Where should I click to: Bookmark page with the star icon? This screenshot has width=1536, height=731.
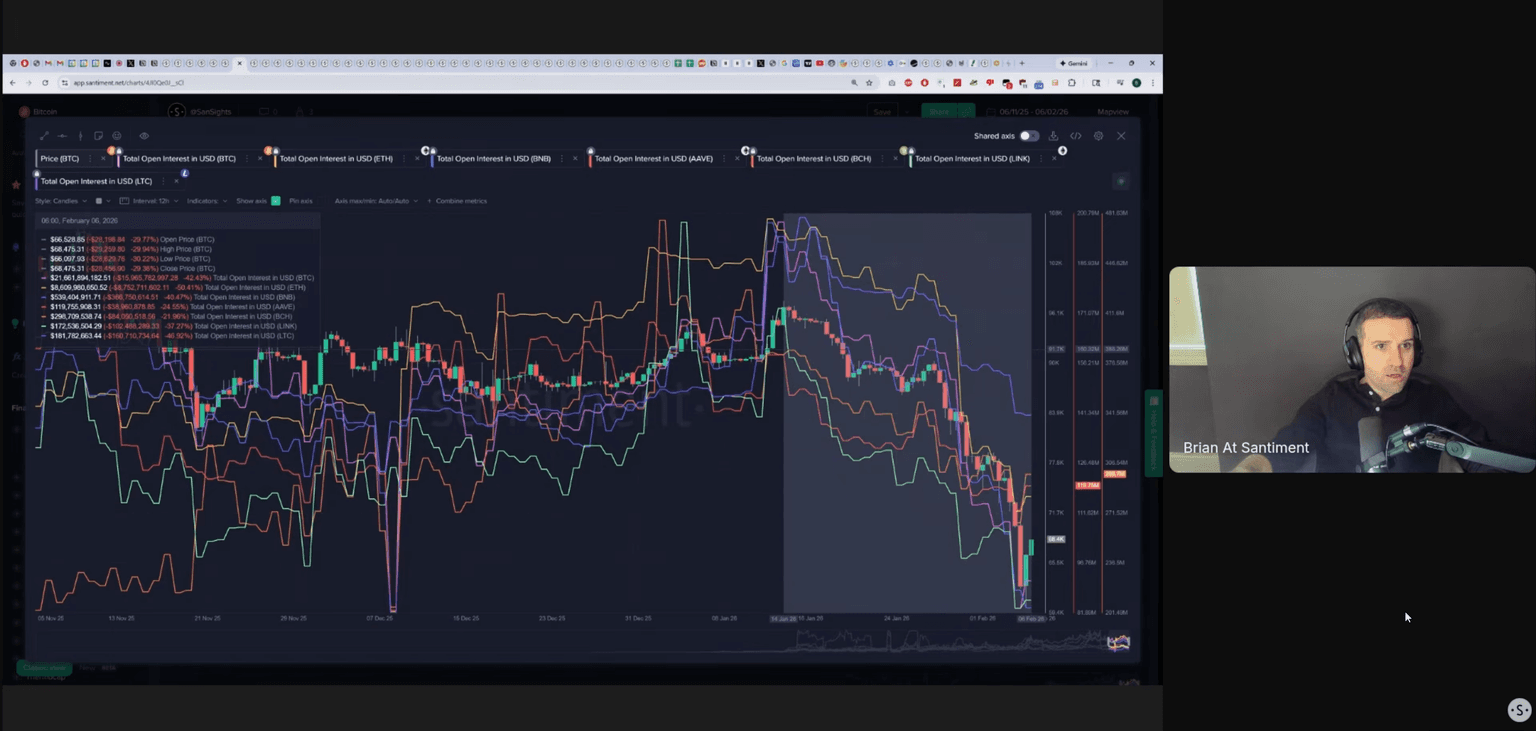(x=868, y=83)
